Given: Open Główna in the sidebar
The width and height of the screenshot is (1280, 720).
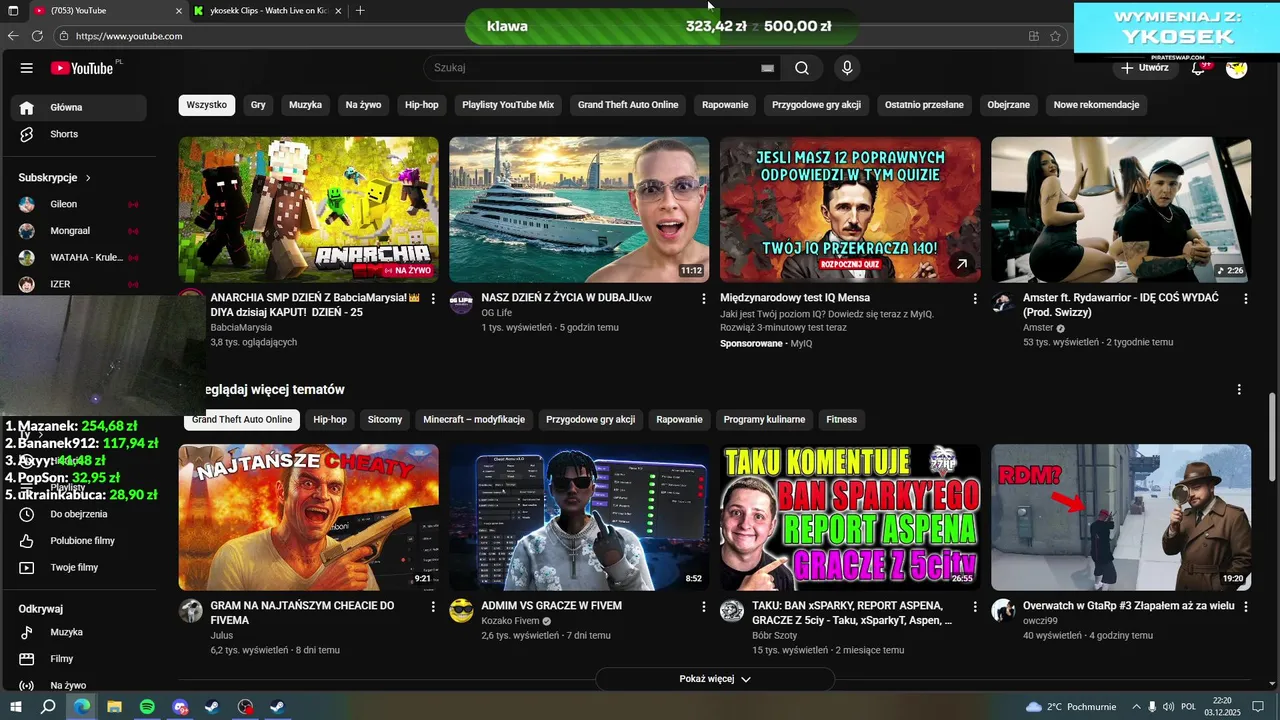Looking at the screenshot, I should [78, 108].
